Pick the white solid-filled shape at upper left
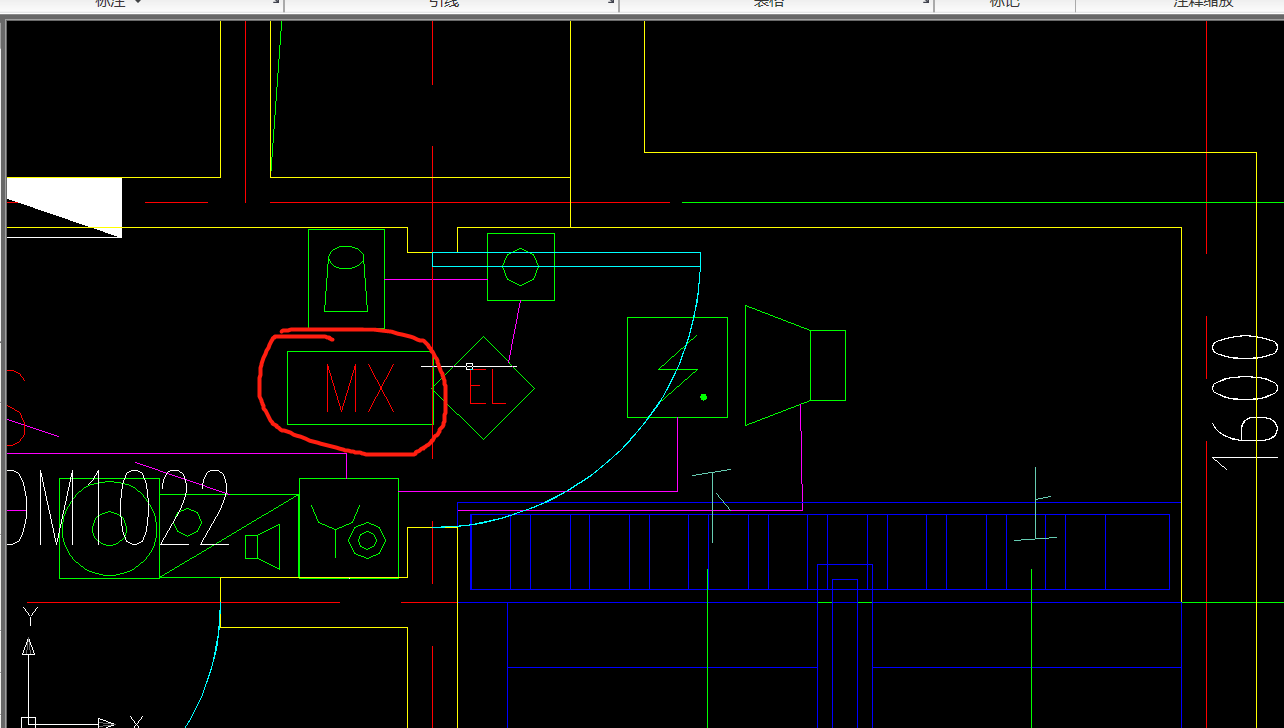Screen dimensions: 1284x728 (64, 208)
